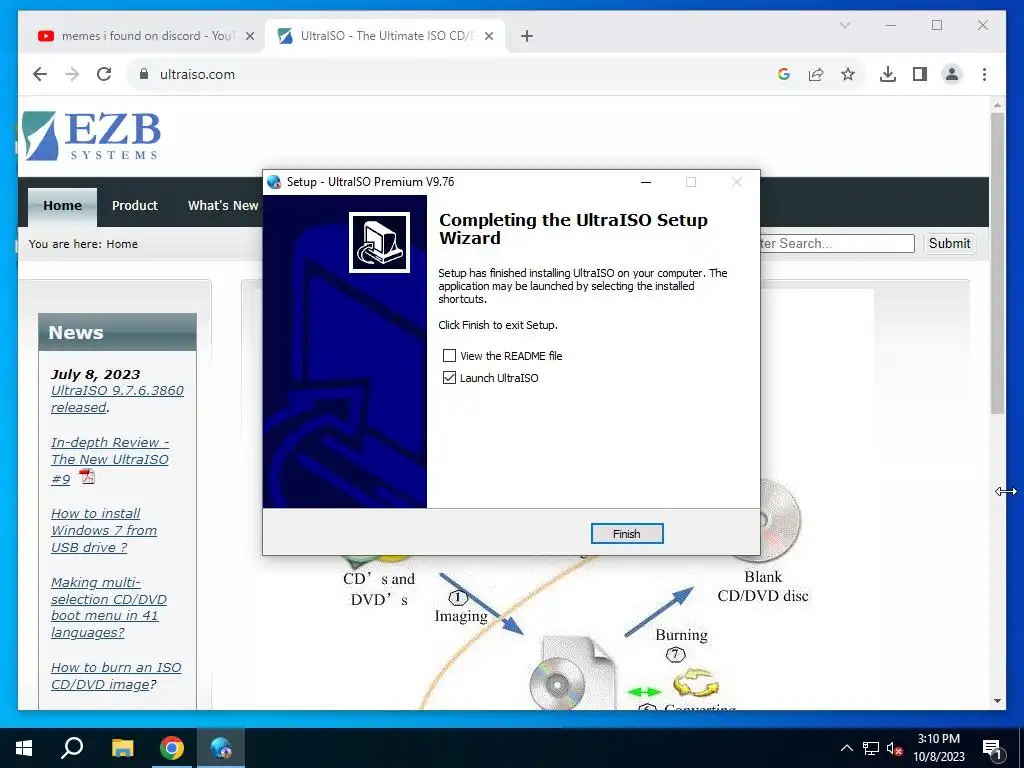
Task: Click the EZB Systems logo
Action: click(91, 136)
